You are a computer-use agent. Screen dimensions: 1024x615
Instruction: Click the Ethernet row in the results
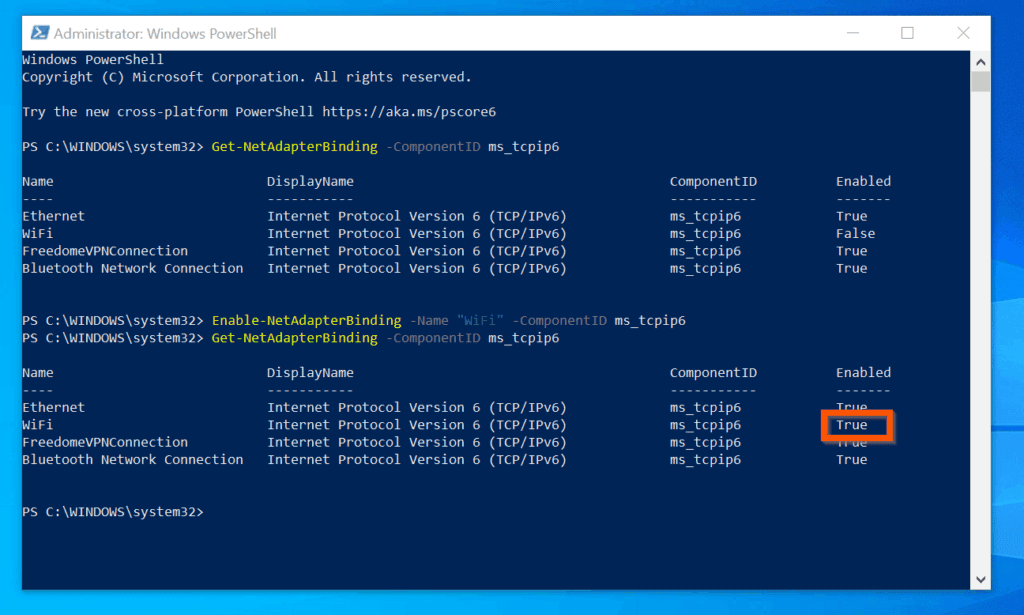coord(53,215)
